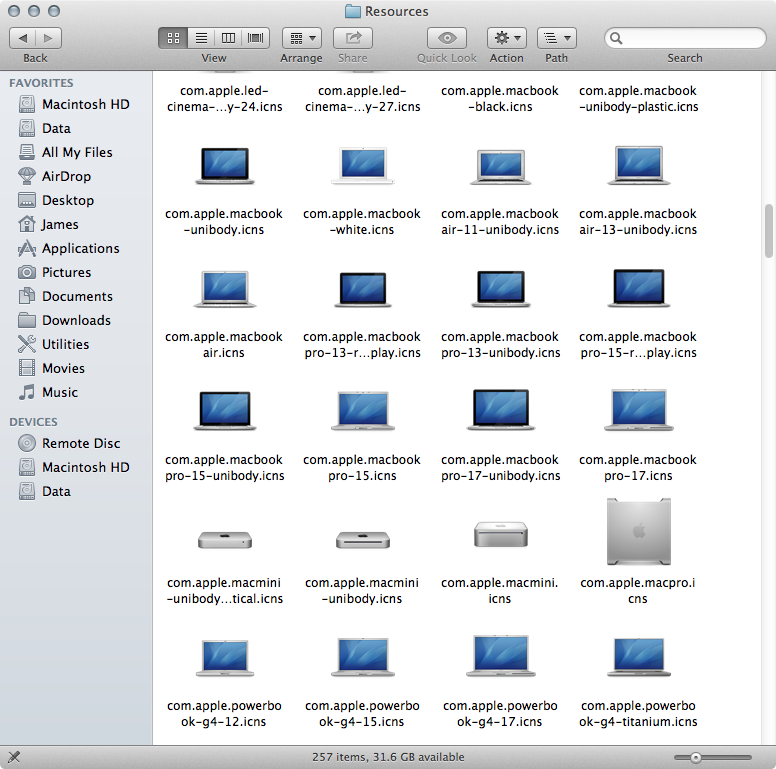Open the James home folder
This screenshot has width=776, height=769.
pyautogui.click(x=76, y=225)
